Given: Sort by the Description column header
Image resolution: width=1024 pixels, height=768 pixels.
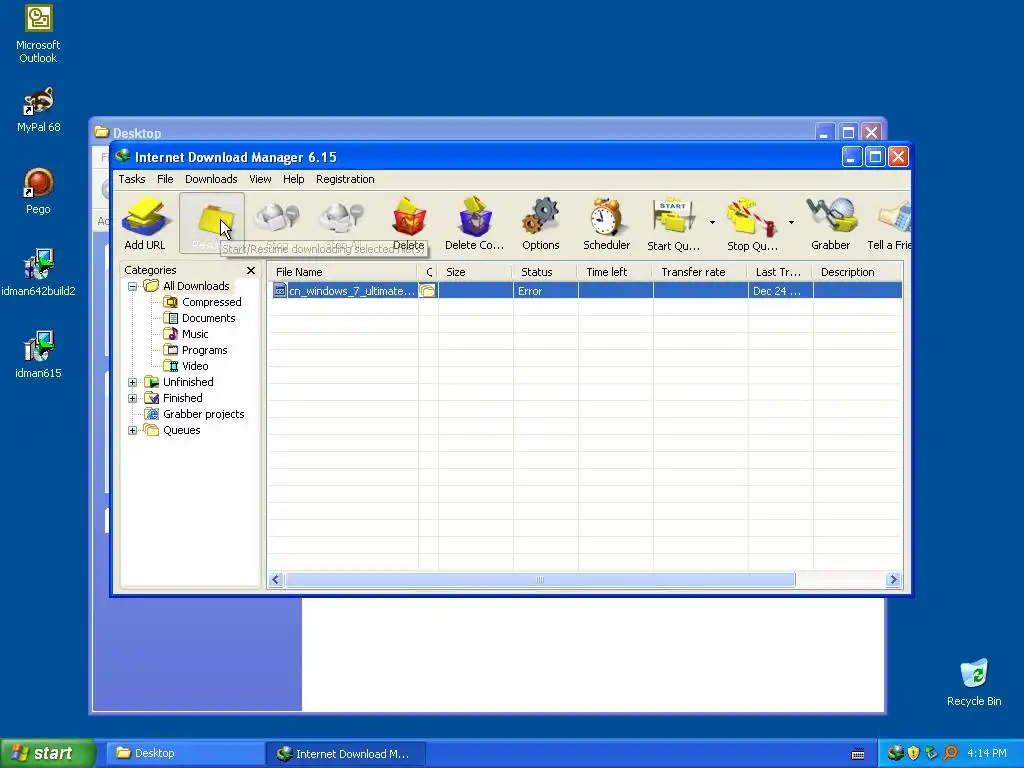Looking at the screenshot, I should pos(857,272).
